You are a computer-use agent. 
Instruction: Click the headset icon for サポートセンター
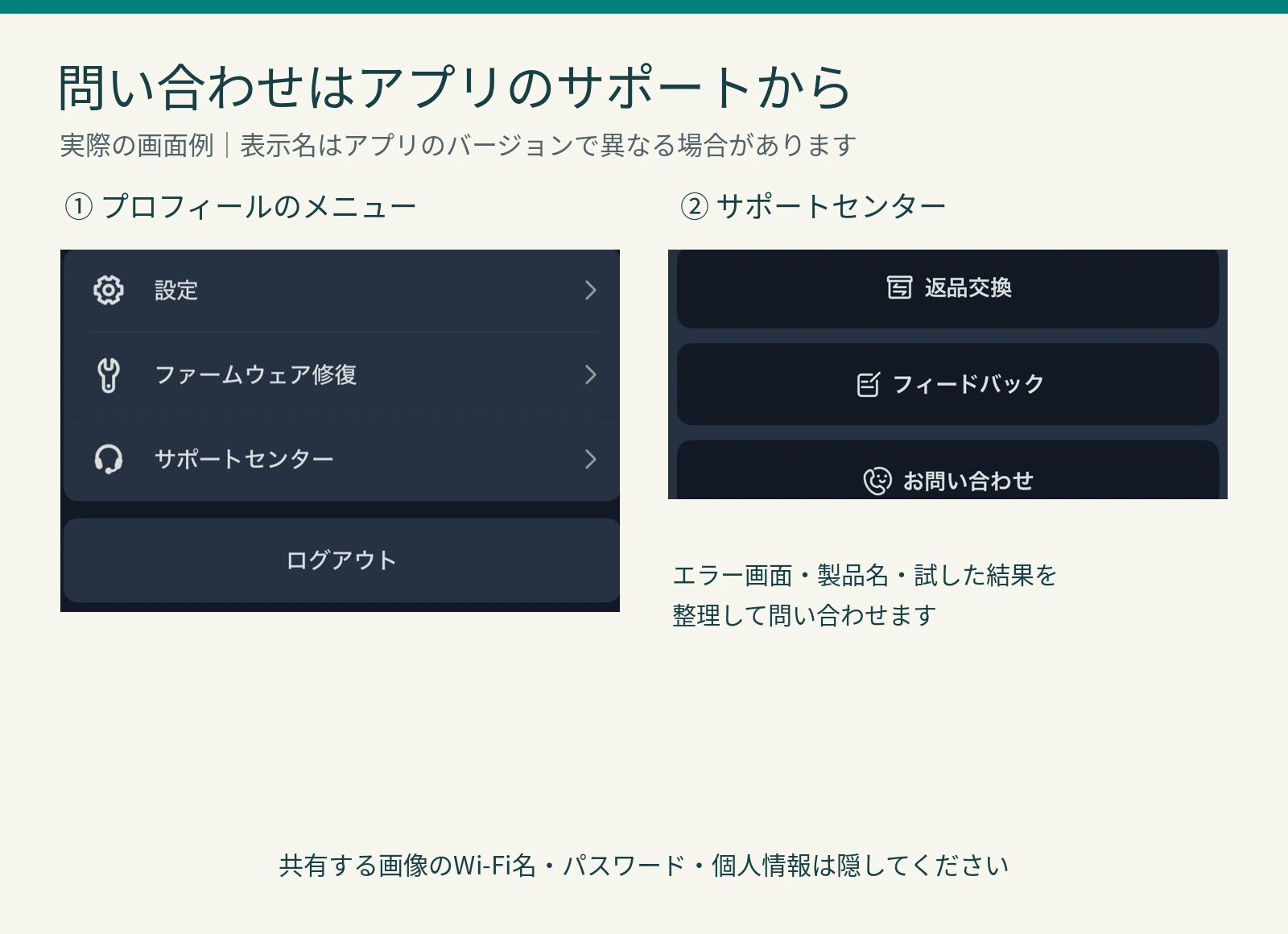click(109, 459)
